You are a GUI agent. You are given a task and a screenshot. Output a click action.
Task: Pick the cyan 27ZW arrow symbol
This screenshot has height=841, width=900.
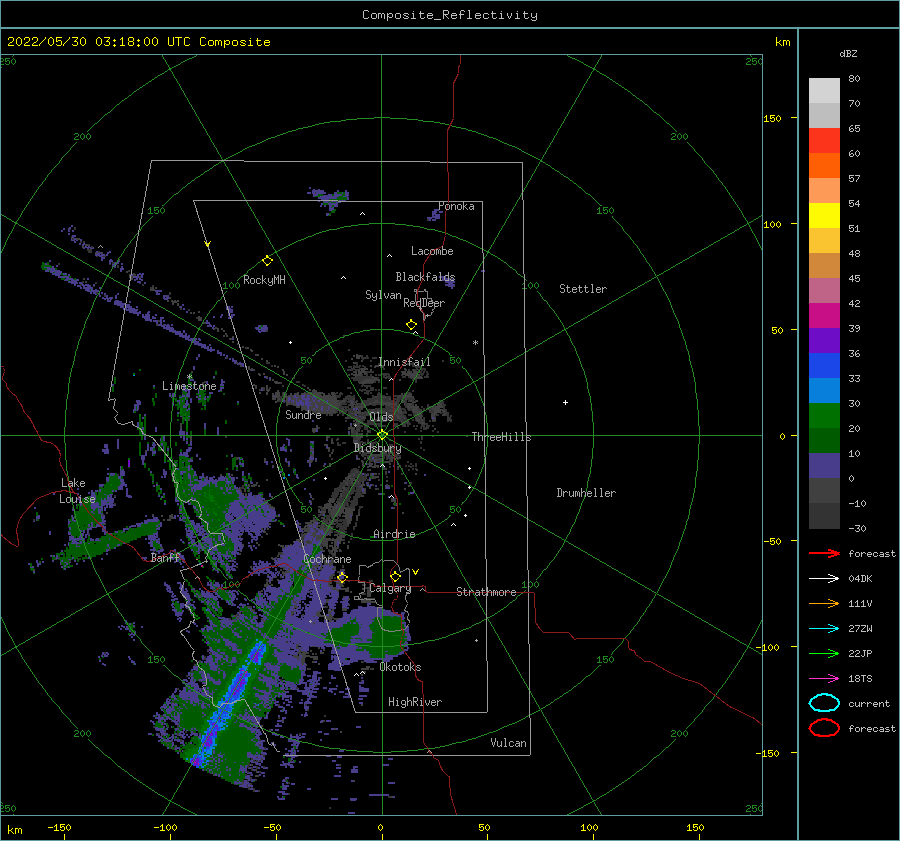(x=824, y=629)
